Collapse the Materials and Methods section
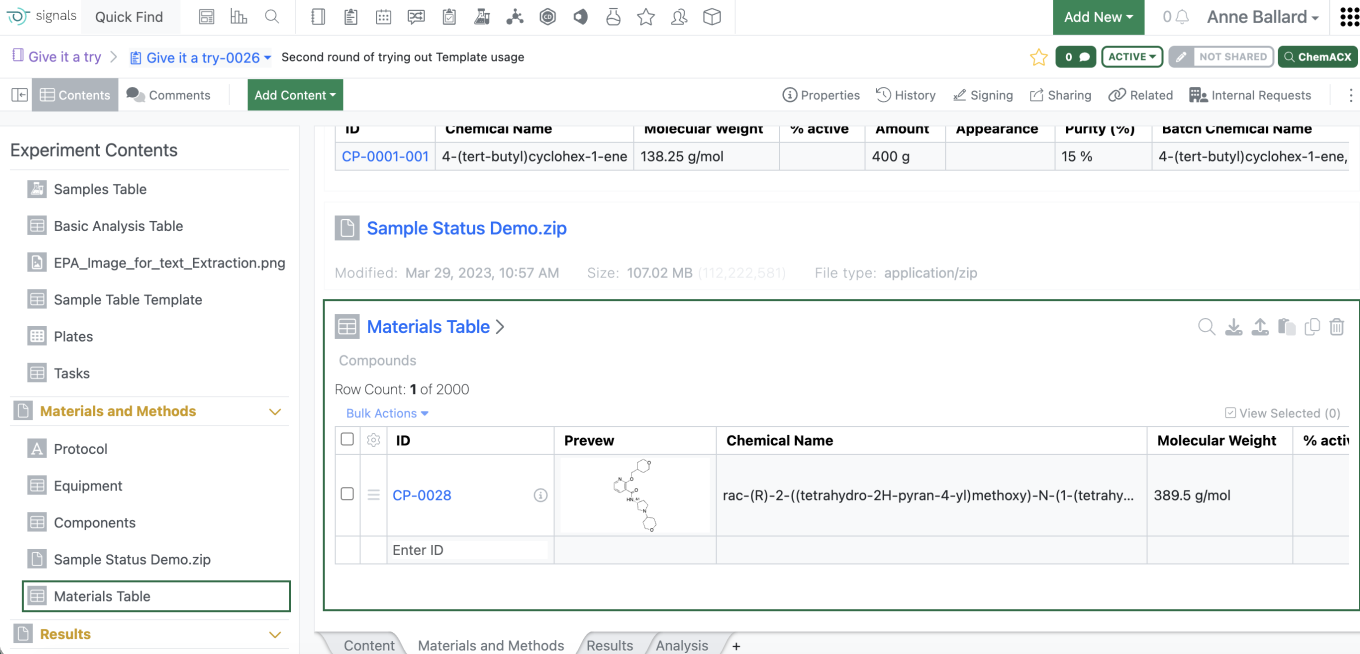The width and height of the screenshot is (1360, 654). pyautogui.click(x=275, y=412)
